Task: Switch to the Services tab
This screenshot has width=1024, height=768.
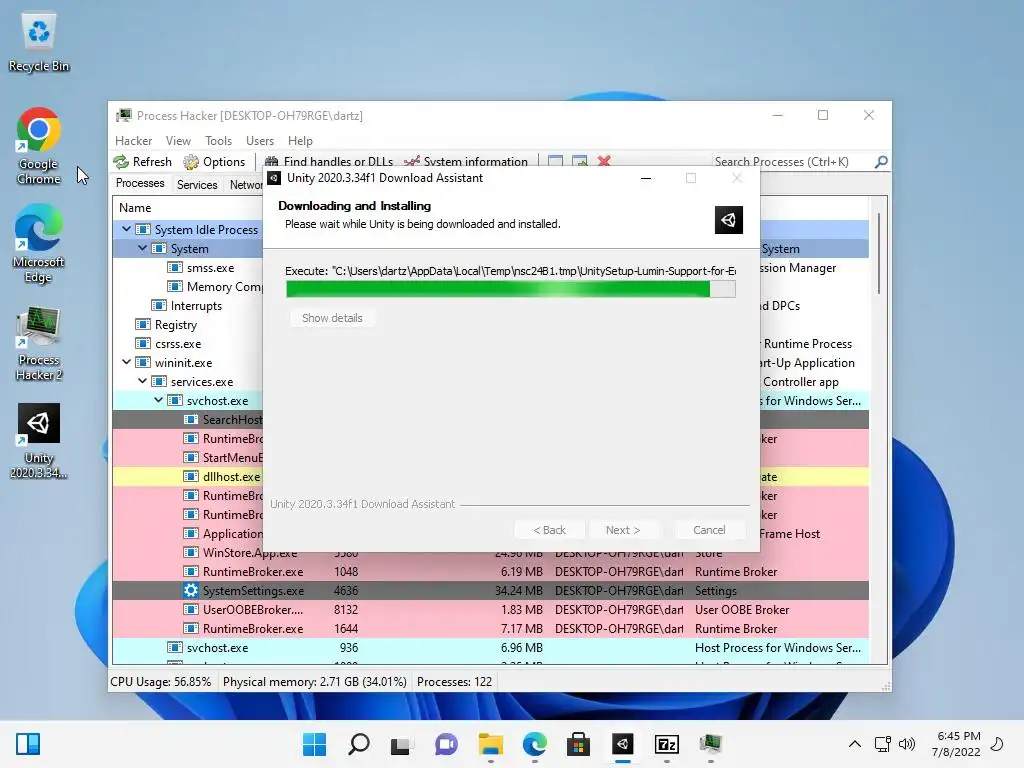Action: coord(197,185)
